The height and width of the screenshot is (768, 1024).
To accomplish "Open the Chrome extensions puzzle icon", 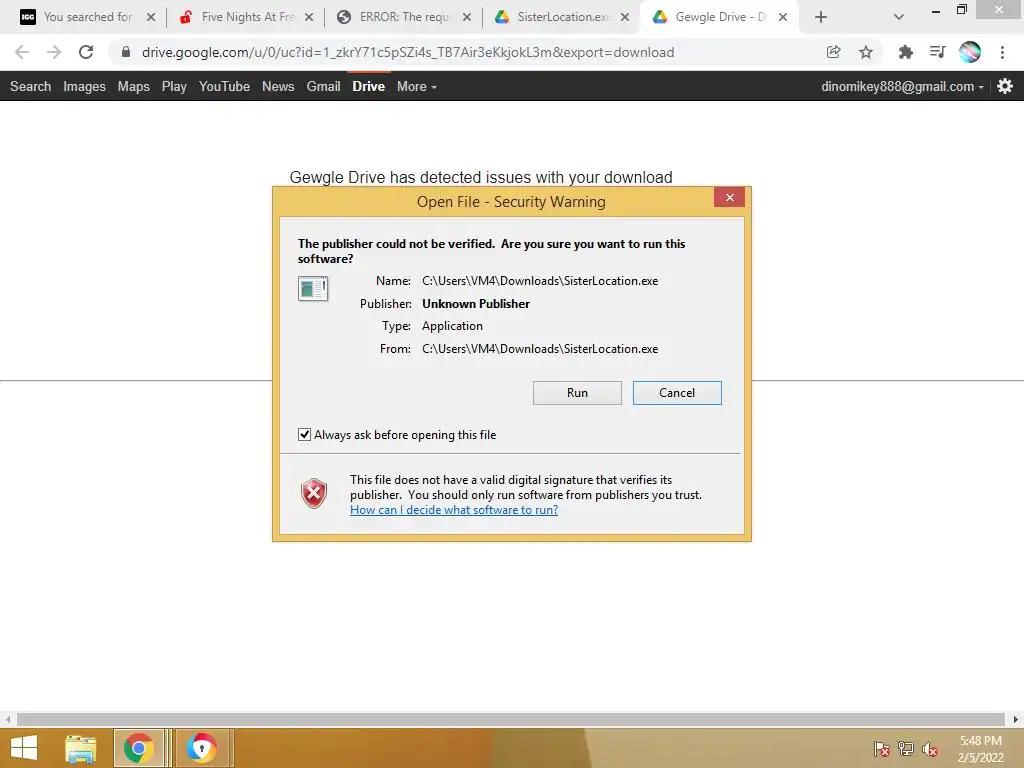I will (905, 52).
